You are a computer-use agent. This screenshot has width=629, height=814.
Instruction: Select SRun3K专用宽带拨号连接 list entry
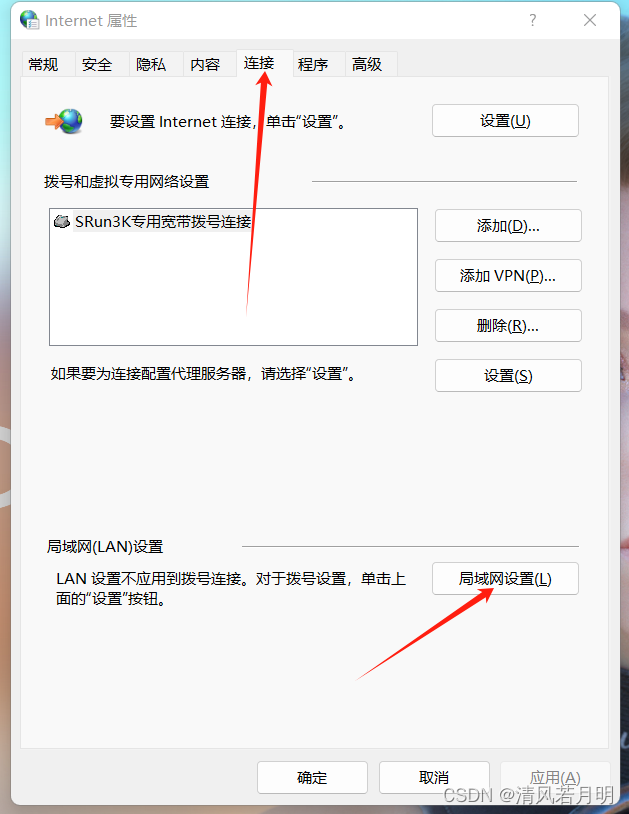153,222
